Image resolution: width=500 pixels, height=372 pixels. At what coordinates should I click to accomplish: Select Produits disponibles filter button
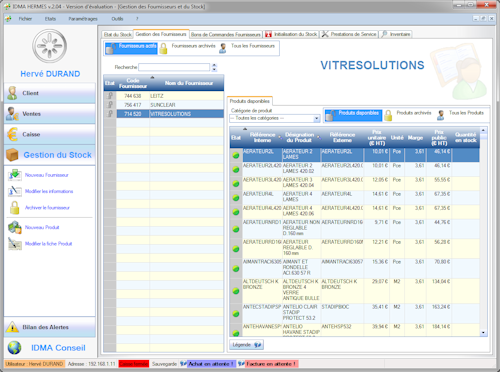(353, 115)
